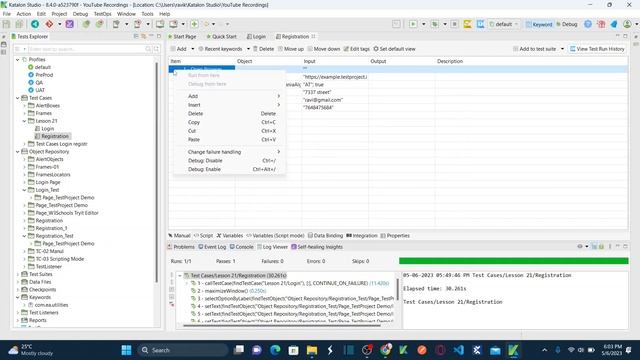
Task: Click the Record Web toolbar icon
Action: click(99, 24)
